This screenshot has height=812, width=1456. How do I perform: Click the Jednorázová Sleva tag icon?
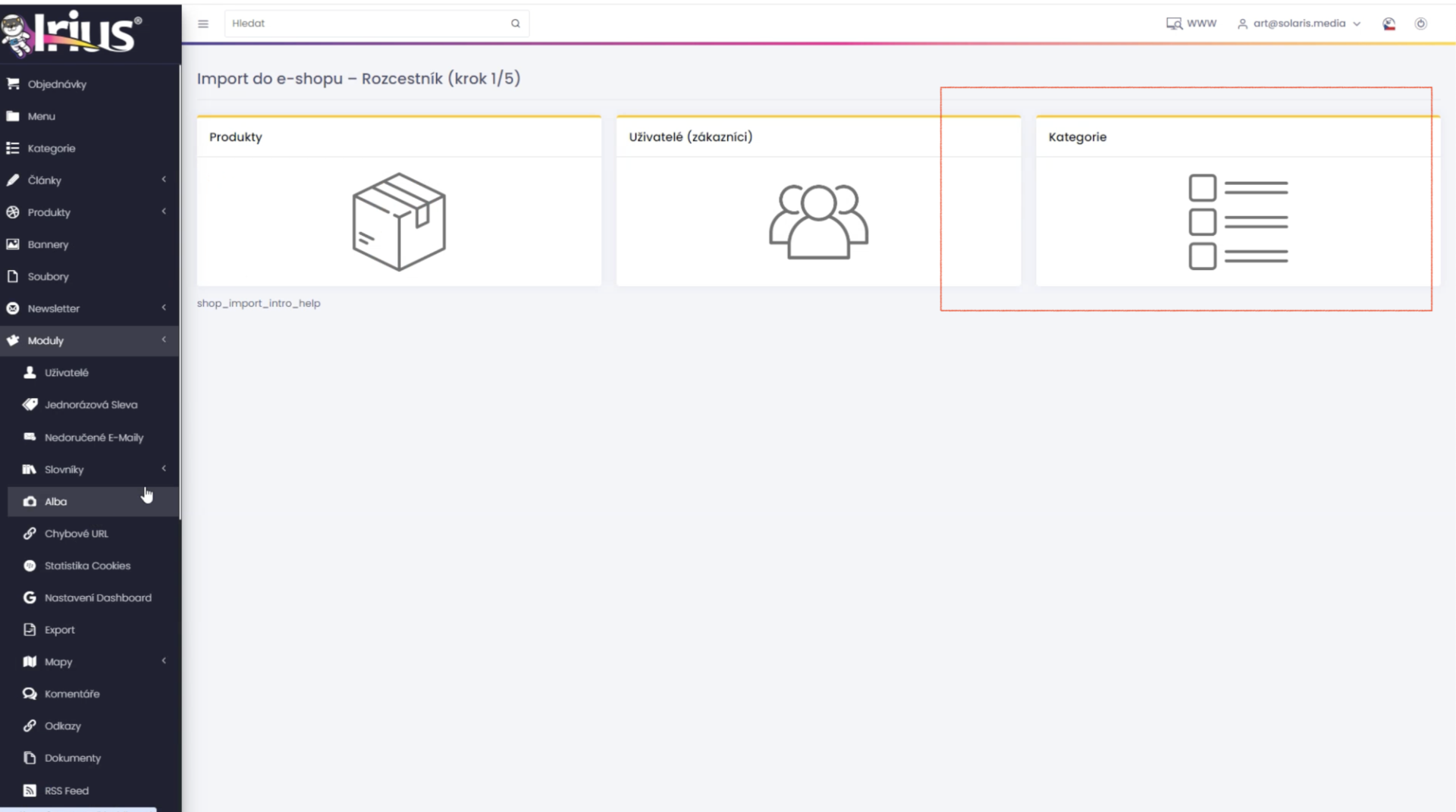coord(30,404)
